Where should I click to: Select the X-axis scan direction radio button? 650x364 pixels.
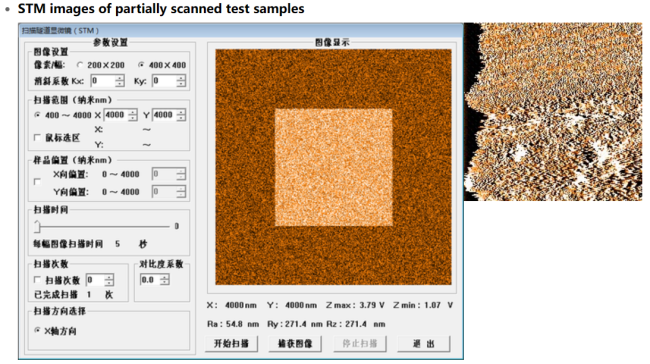tap(37, 330)
